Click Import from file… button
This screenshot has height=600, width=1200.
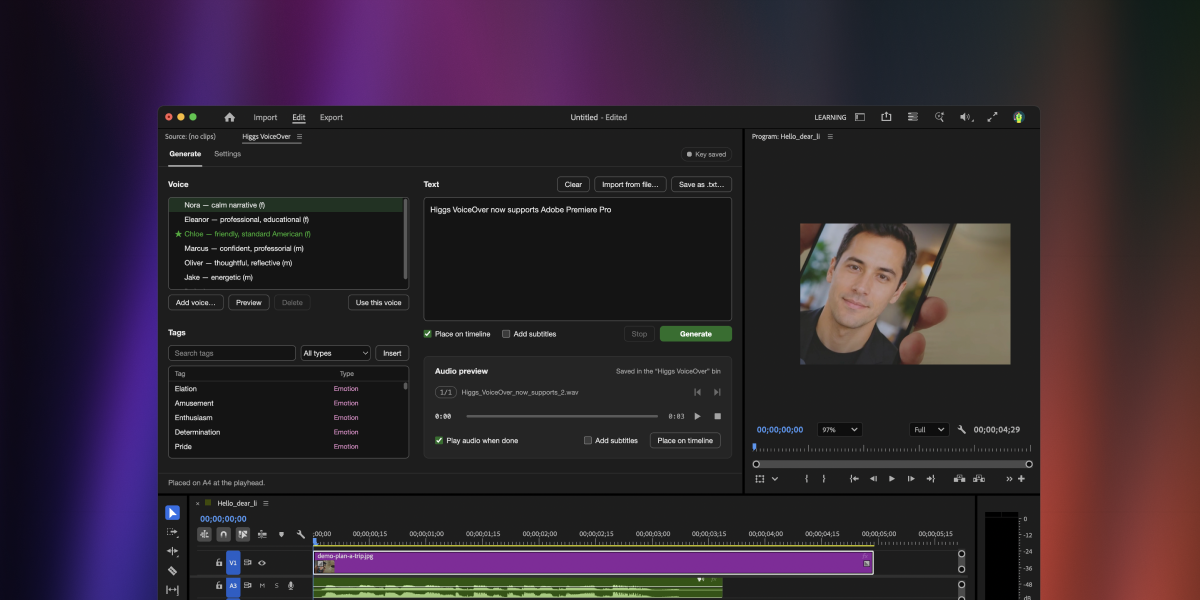click(x=630, y=184)
